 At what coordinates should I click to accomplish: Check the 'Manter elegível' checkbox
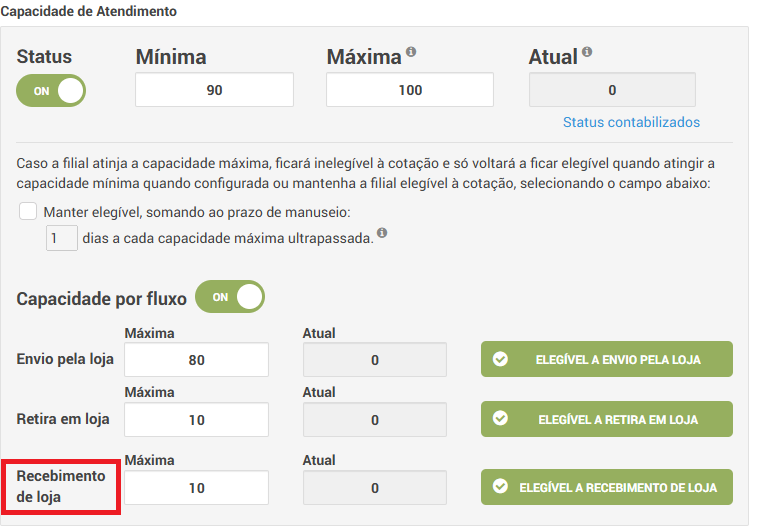(x=28, y=212)
